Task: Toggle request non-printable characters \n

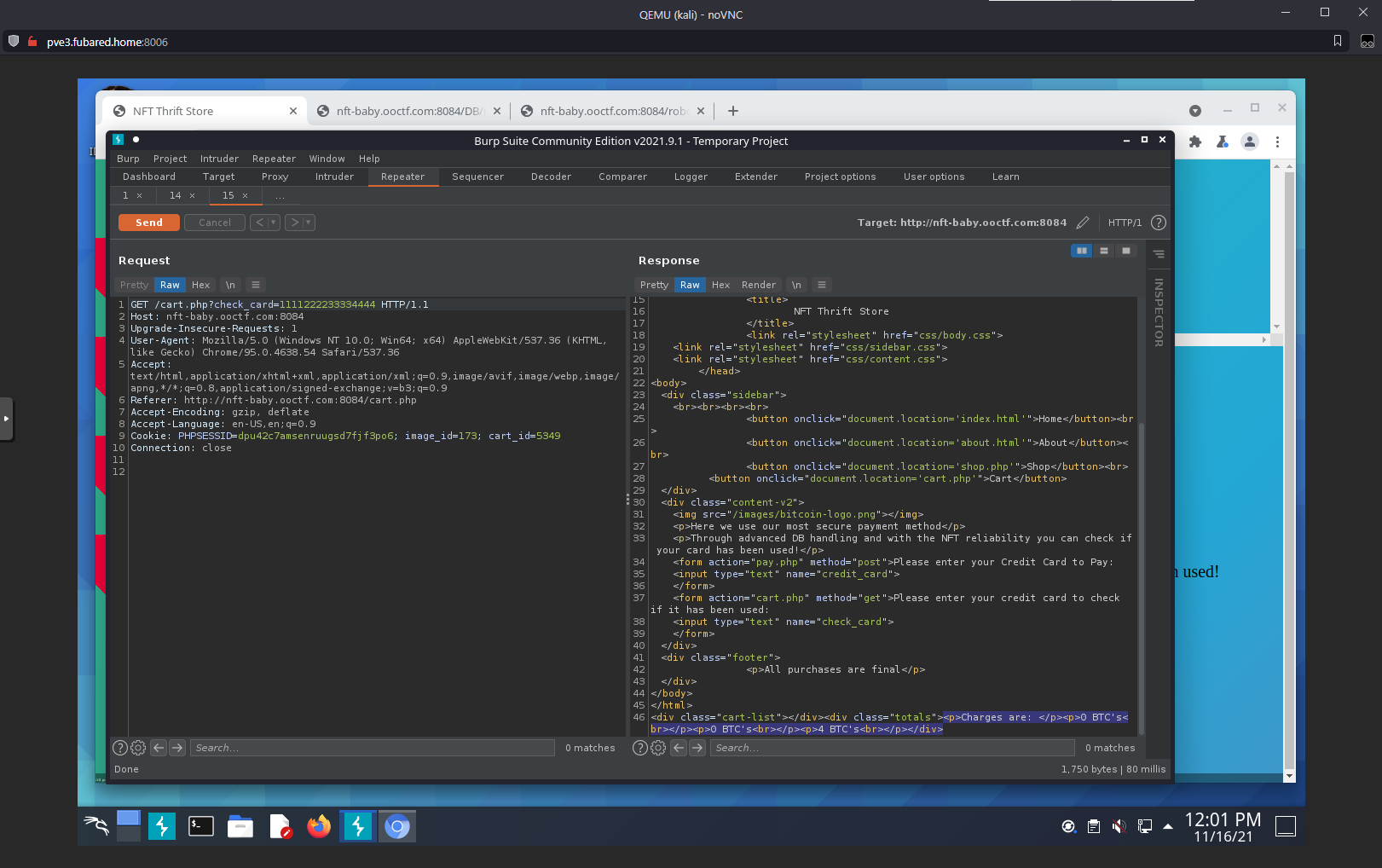Action: pos(230,285)
